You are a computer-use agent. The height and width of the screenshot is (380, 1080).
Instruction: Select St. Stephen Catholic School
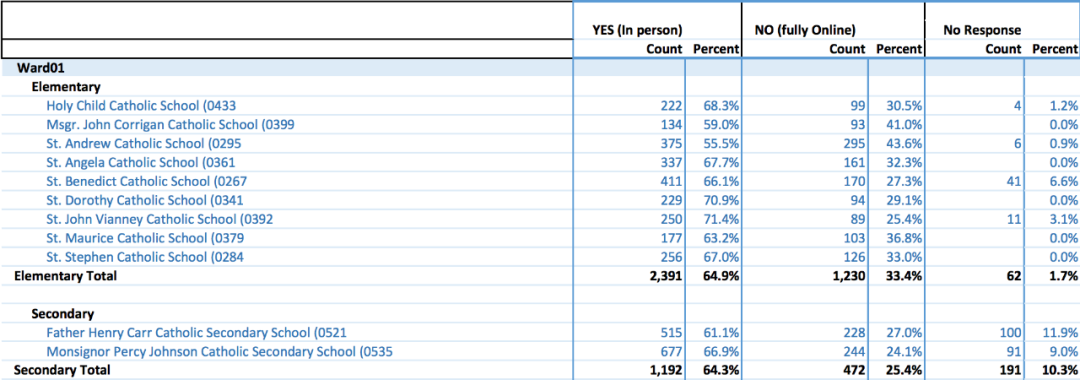point(145,257)
